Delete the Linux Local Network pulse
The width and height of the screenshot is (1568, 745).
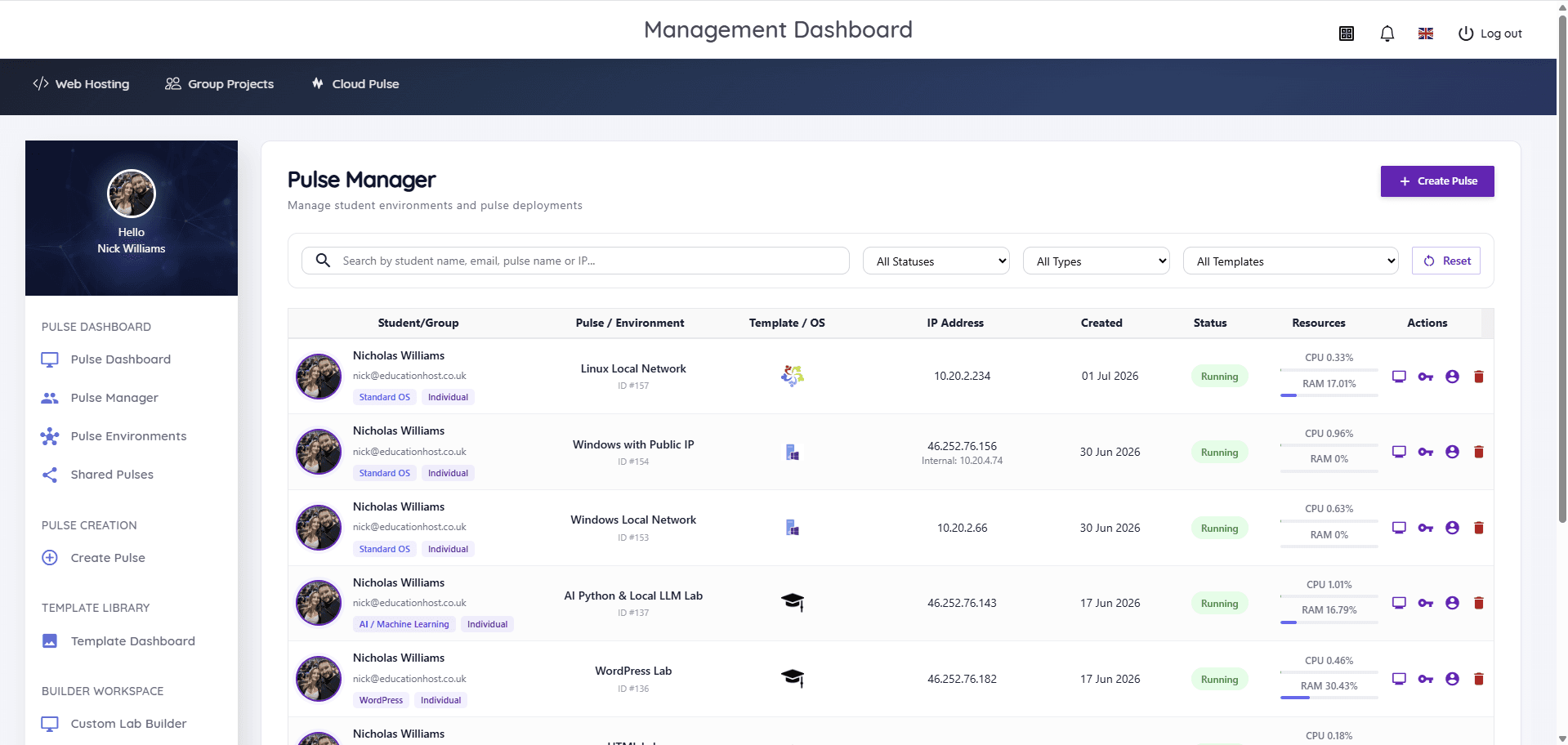pyautogui.click(x=1478, y=377)
